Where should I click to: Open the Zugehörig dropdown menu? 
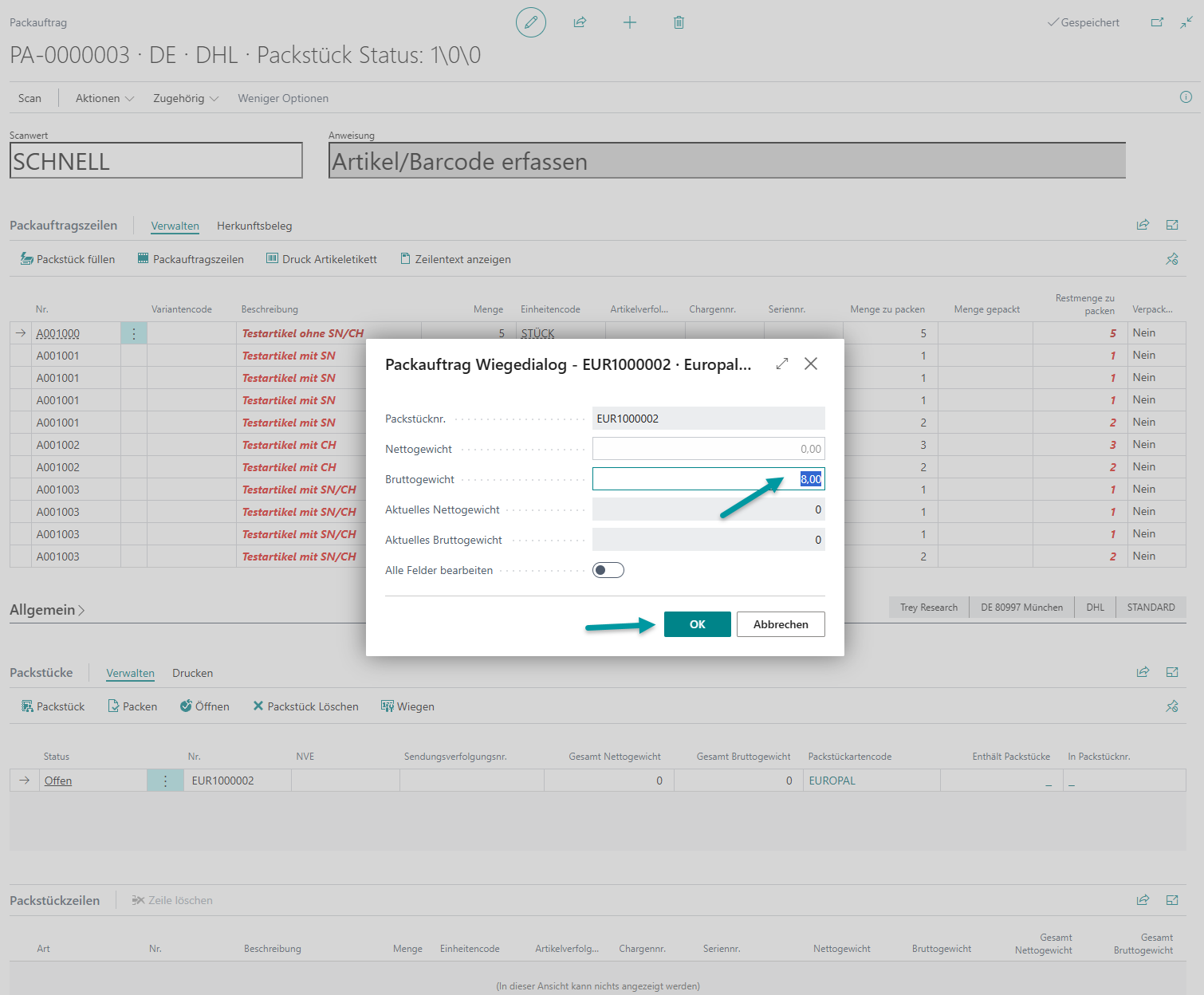[185, 98]
